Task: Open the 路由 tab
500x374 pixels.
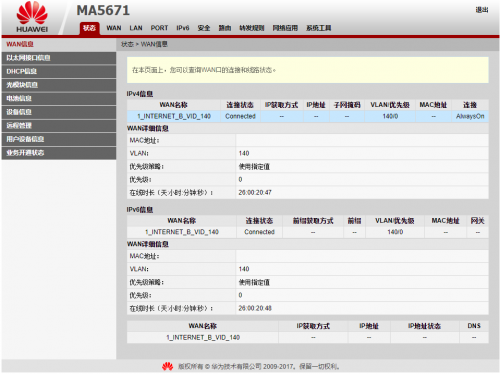Action: [x=225, y=28]
